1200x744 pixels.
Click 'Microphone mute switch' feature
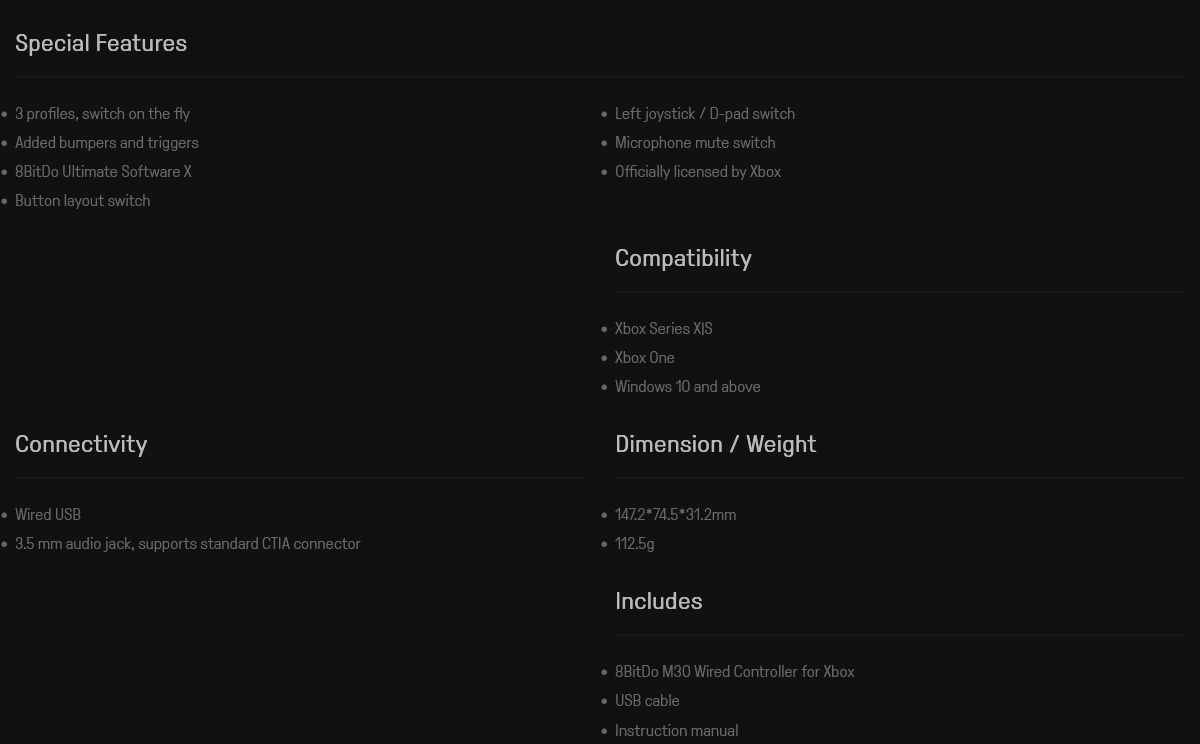pyautogui.click(x=695, y=143)
